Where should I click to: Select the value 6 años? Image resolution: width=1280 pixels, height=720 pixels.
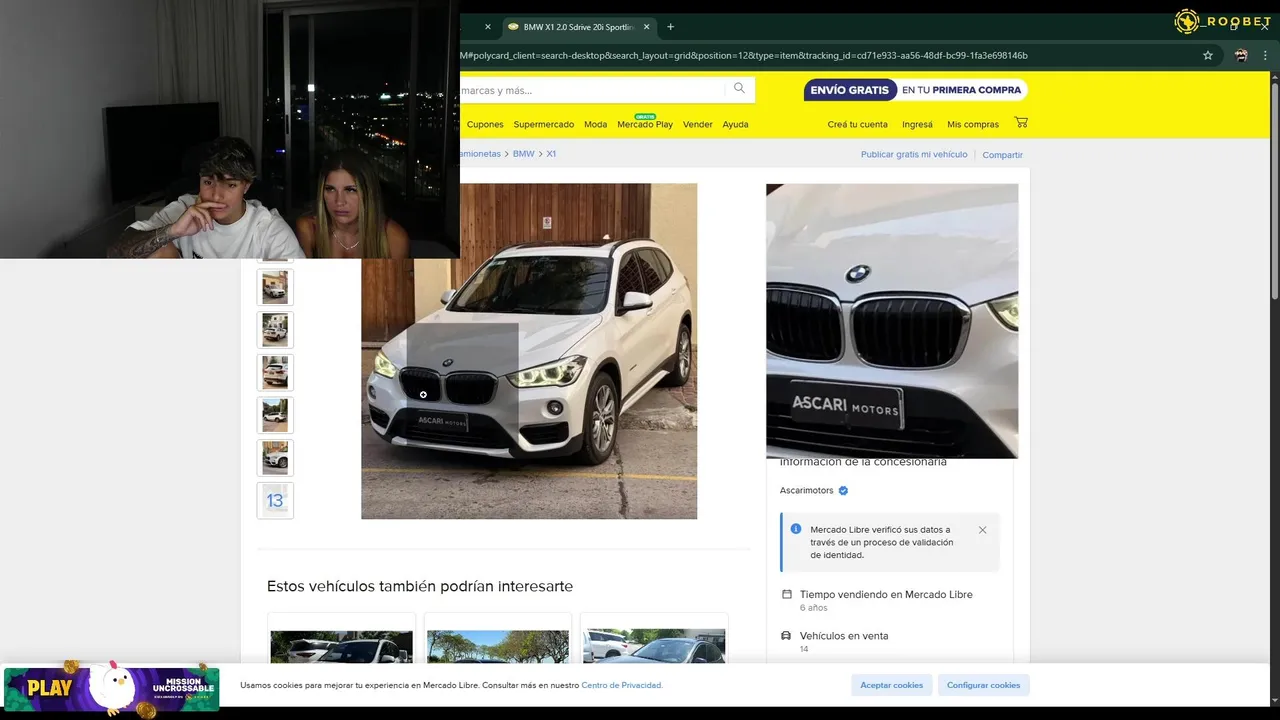click(813, 608)
